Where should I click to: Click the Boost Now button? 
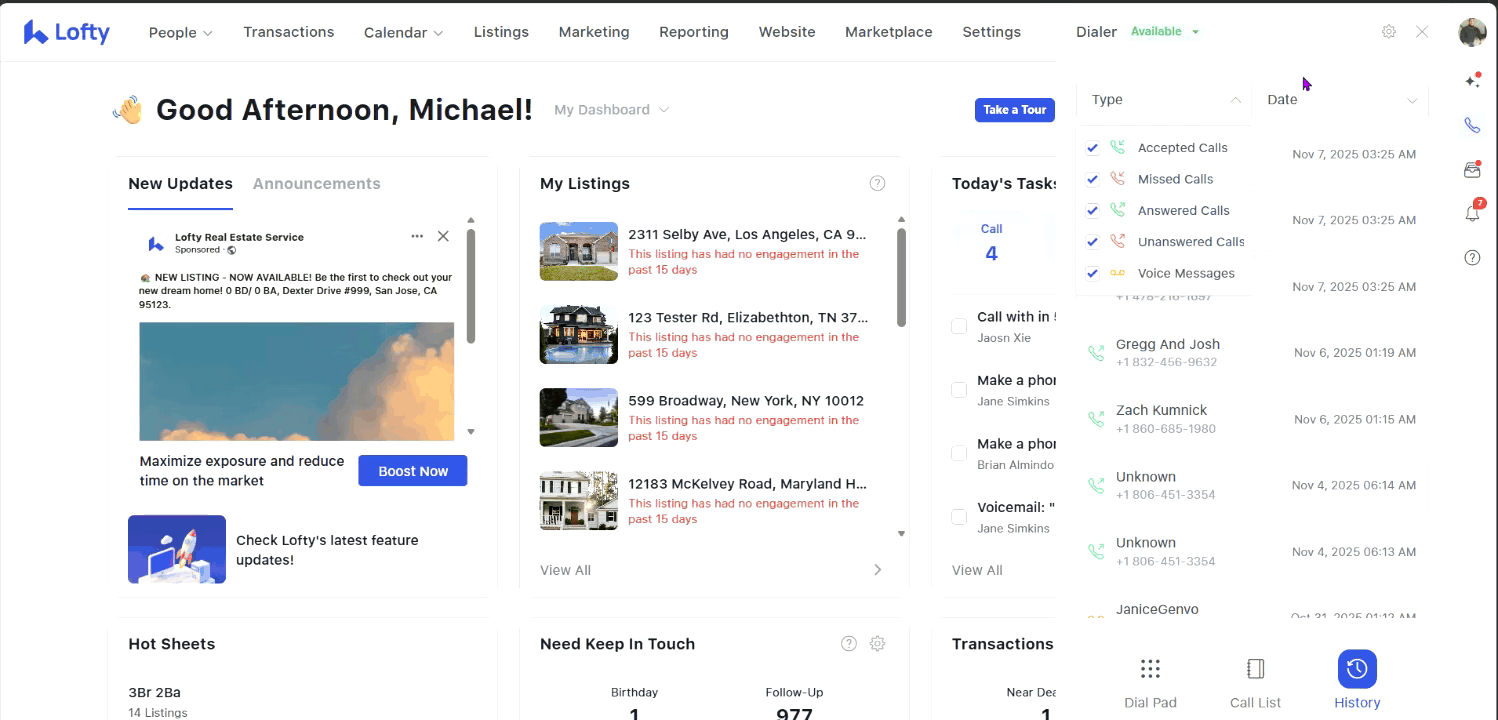click(x=412, y=471)
